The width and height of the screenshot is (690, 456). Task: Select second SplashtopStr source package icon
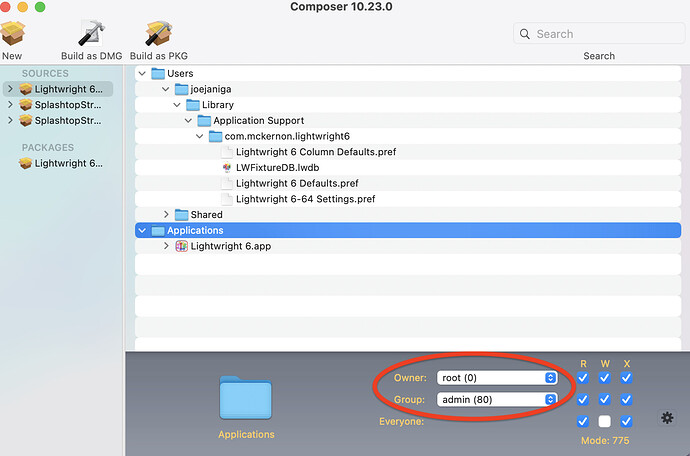[26, 120]
